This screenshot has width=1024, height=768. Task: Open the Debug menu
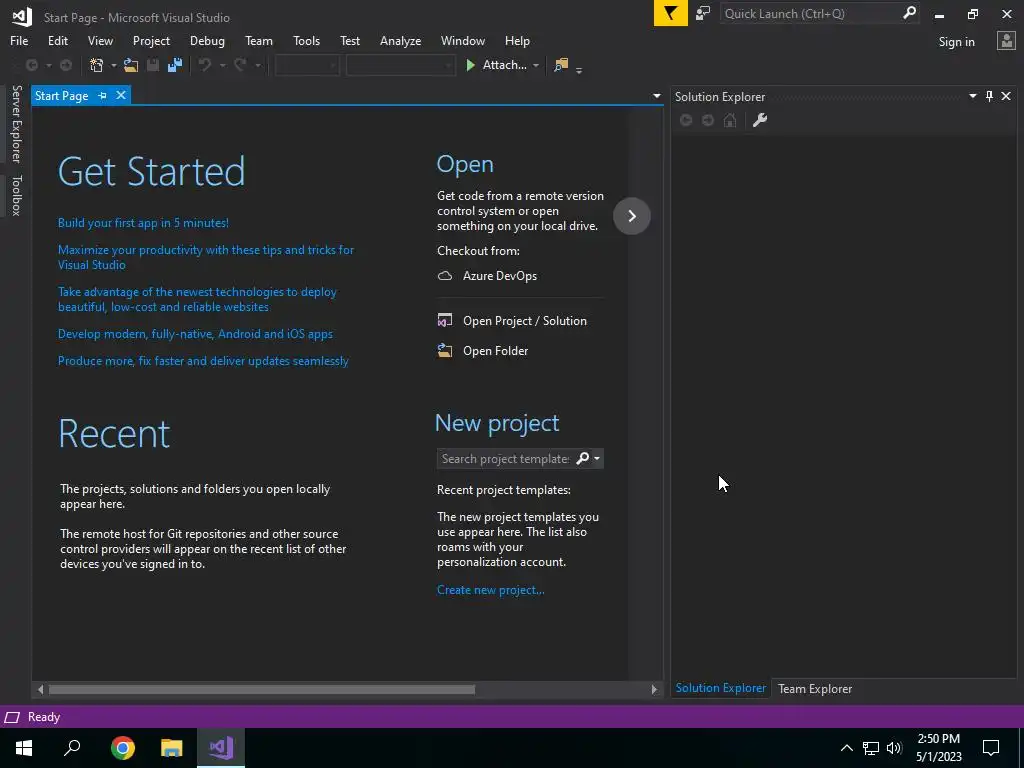coord(207,40)
